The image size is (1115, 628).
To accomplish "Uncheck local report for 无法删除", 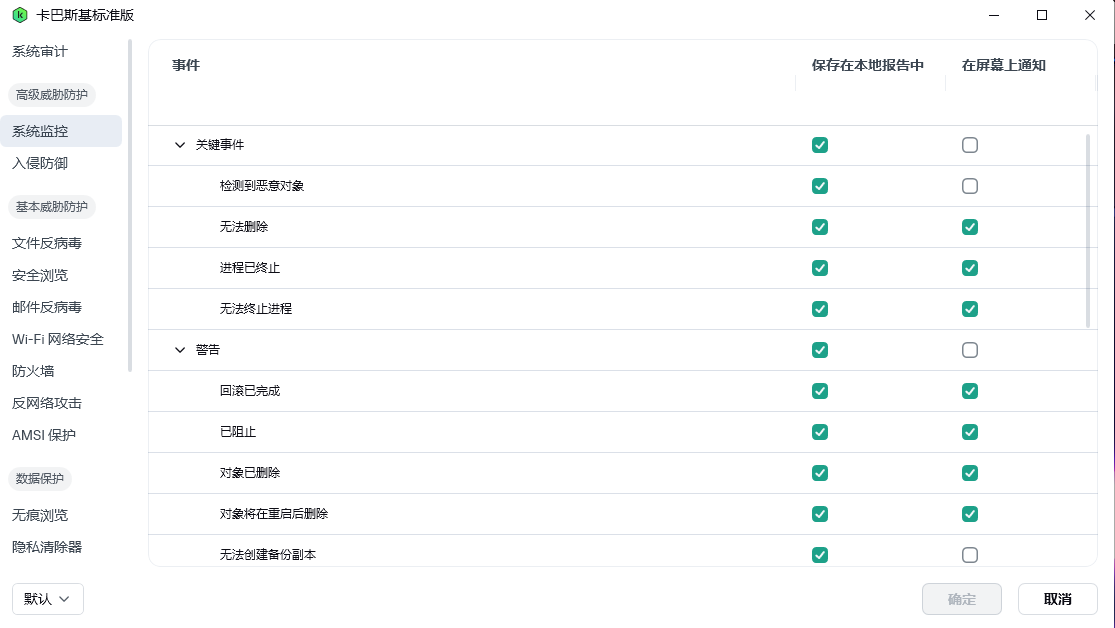I will pyautogui.click(x=820, y=227).
